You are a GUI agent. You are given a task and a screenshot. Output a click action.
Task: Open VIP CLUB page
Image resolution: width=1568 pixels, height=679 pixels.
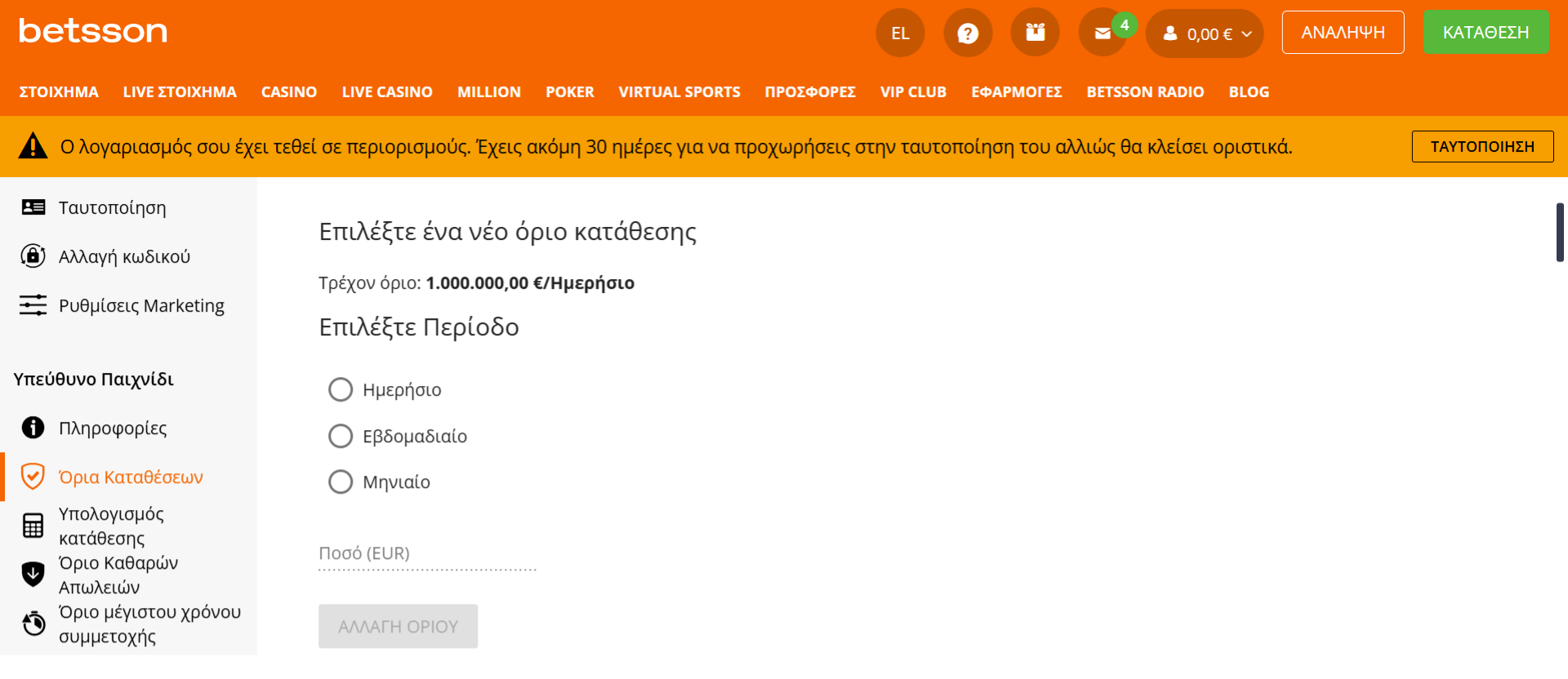click(913, 92)
